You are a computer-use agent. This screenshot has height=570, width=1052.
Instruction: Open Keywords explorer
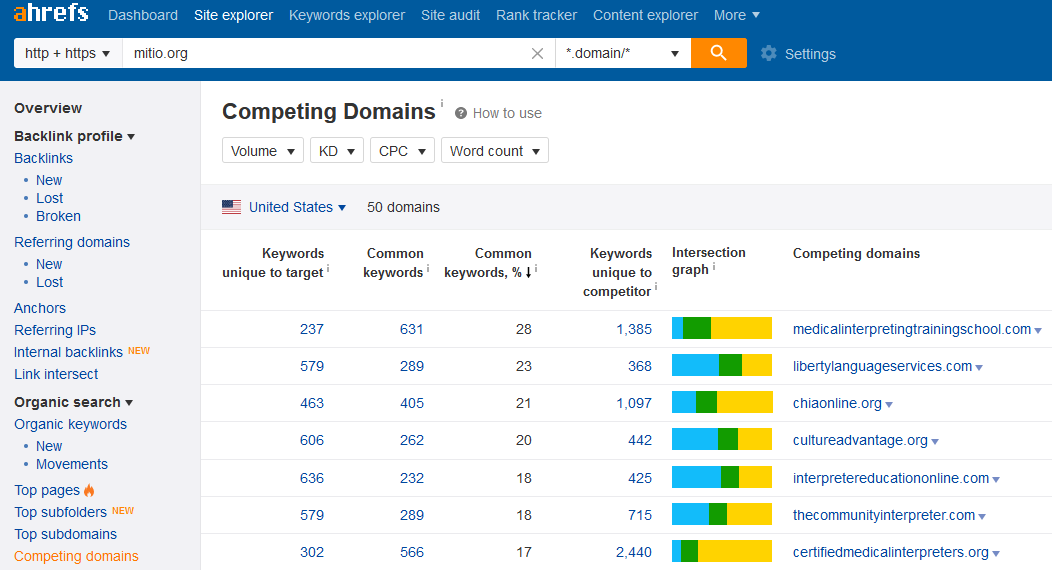[347, 15]
